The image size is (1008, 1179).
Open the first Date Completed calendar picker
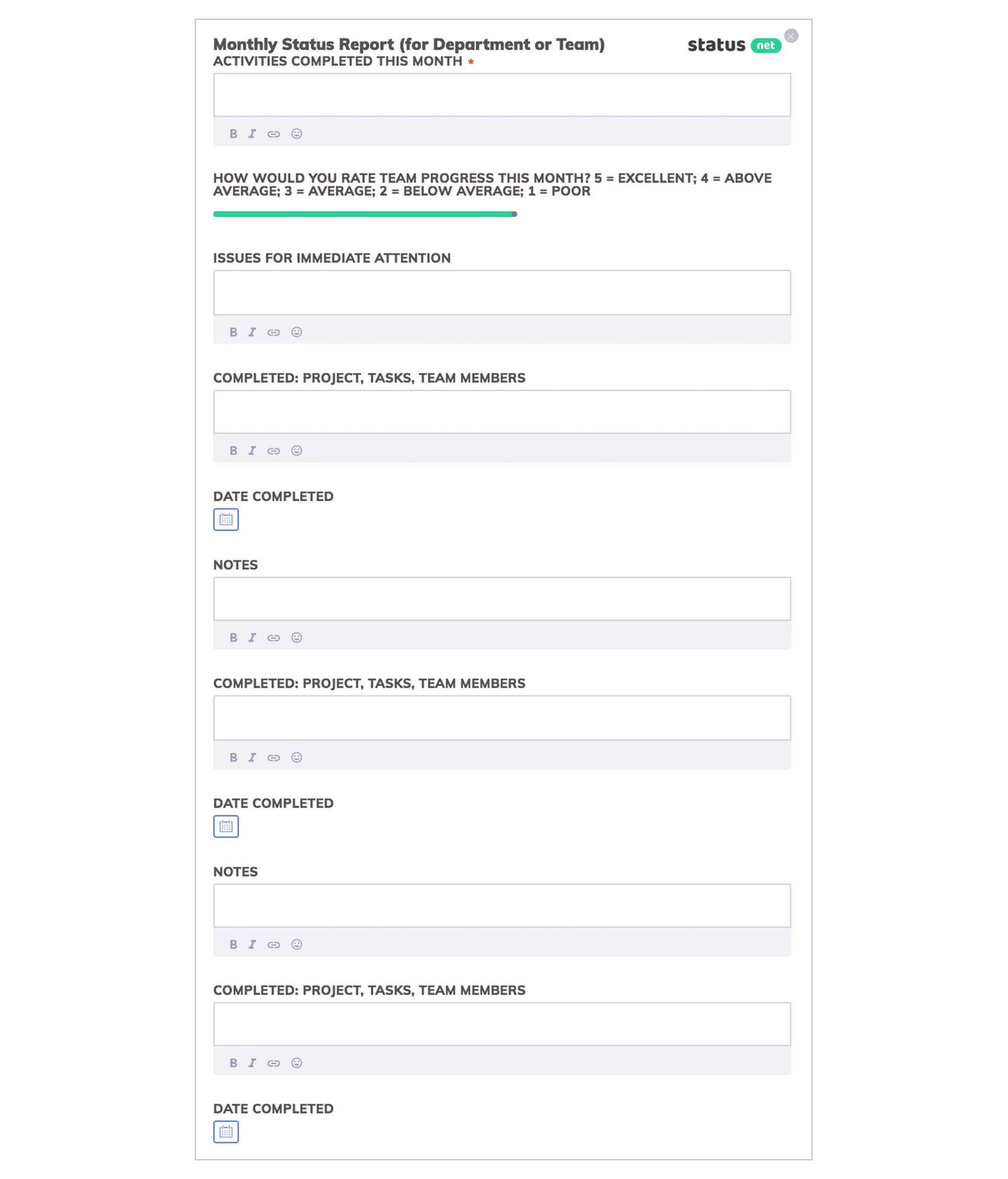[x=225, y=519]
